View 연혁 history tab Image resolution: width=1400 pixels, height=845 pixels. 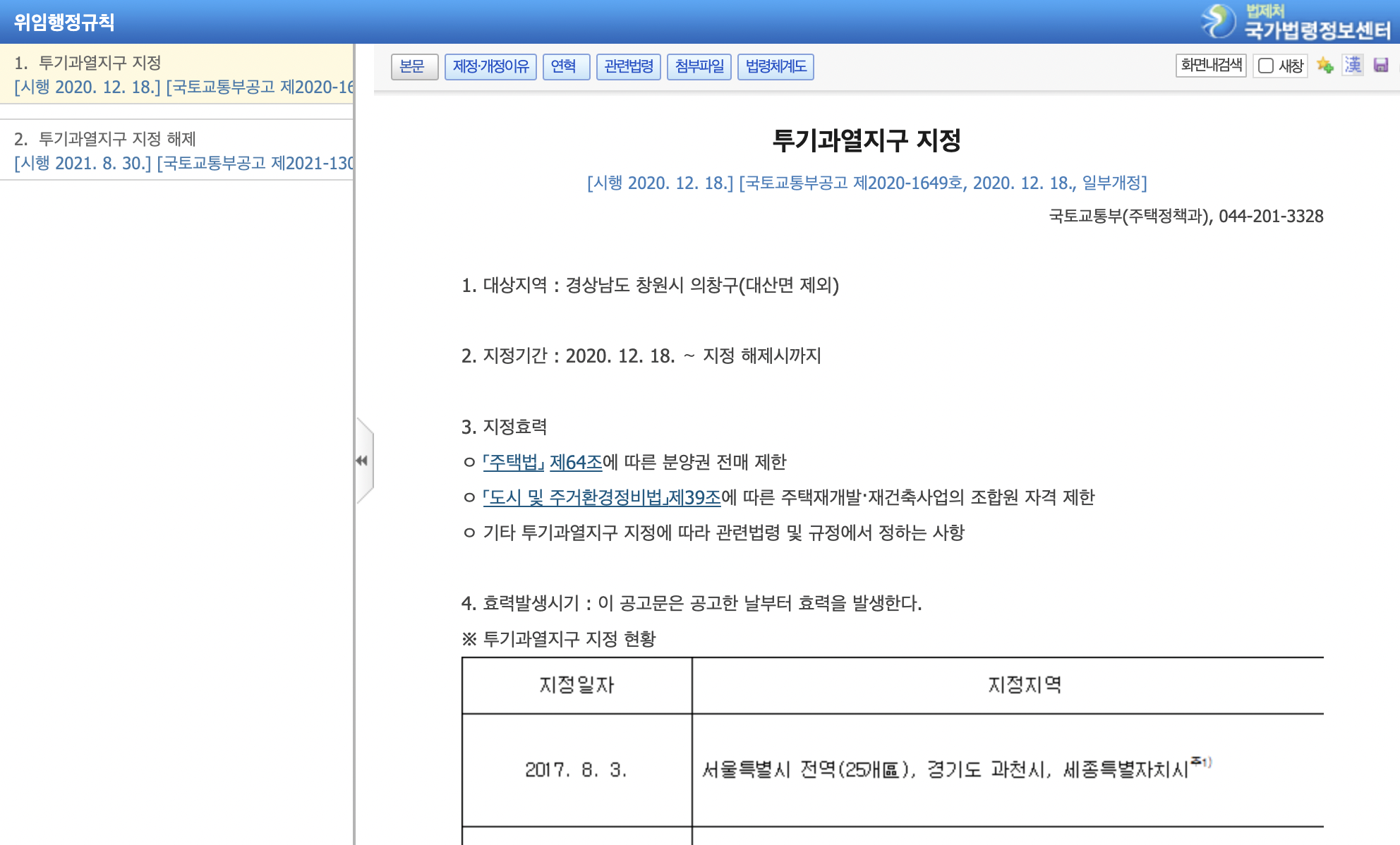[x=566, y=67]
